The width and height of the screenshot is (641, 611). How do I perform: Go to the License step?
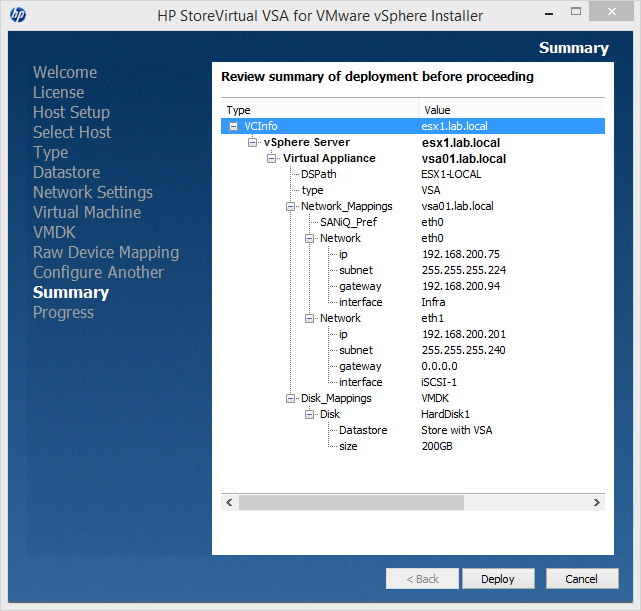pos(58,92)
